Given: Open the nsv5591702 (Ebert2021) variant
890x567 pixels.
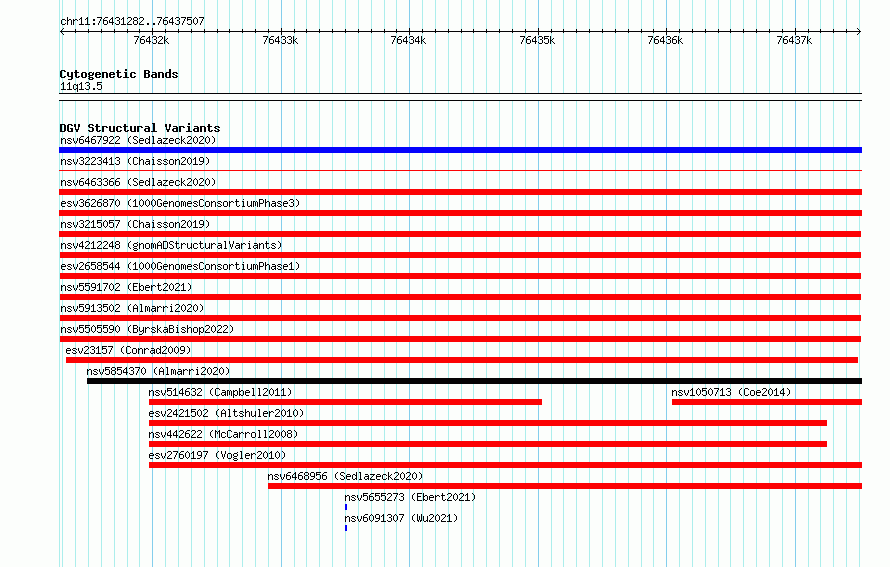Looking at the screenshot, I should pyautogui.click(x=126, y=287).
